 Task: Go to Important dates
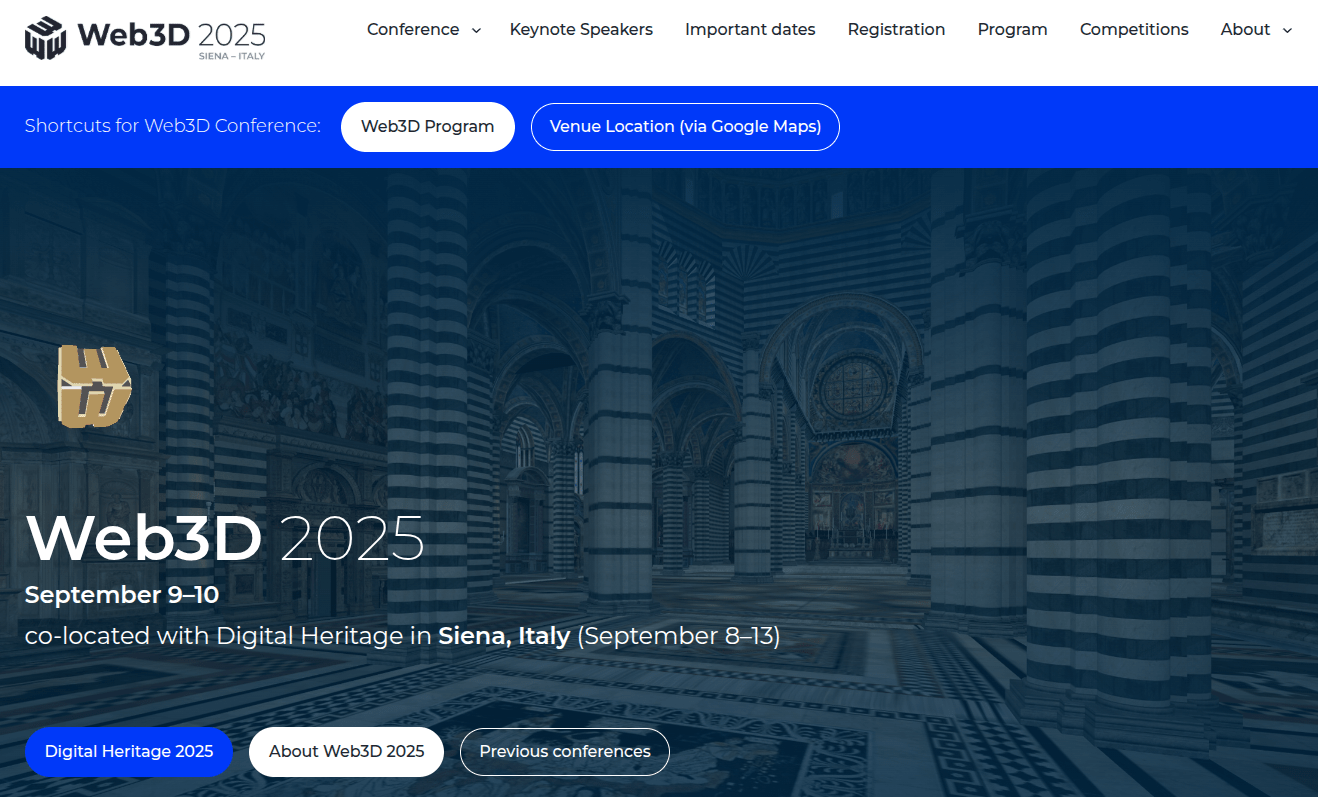750,30
